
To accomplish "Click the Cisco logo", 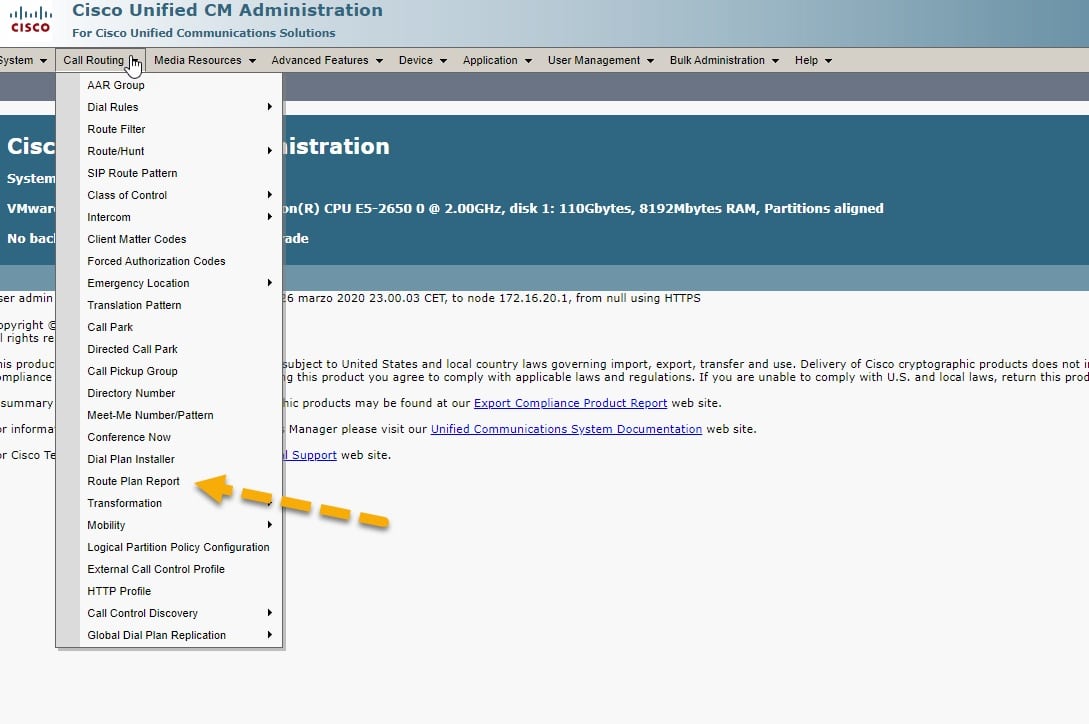I will pyautogui.click(x=30, y=19).
